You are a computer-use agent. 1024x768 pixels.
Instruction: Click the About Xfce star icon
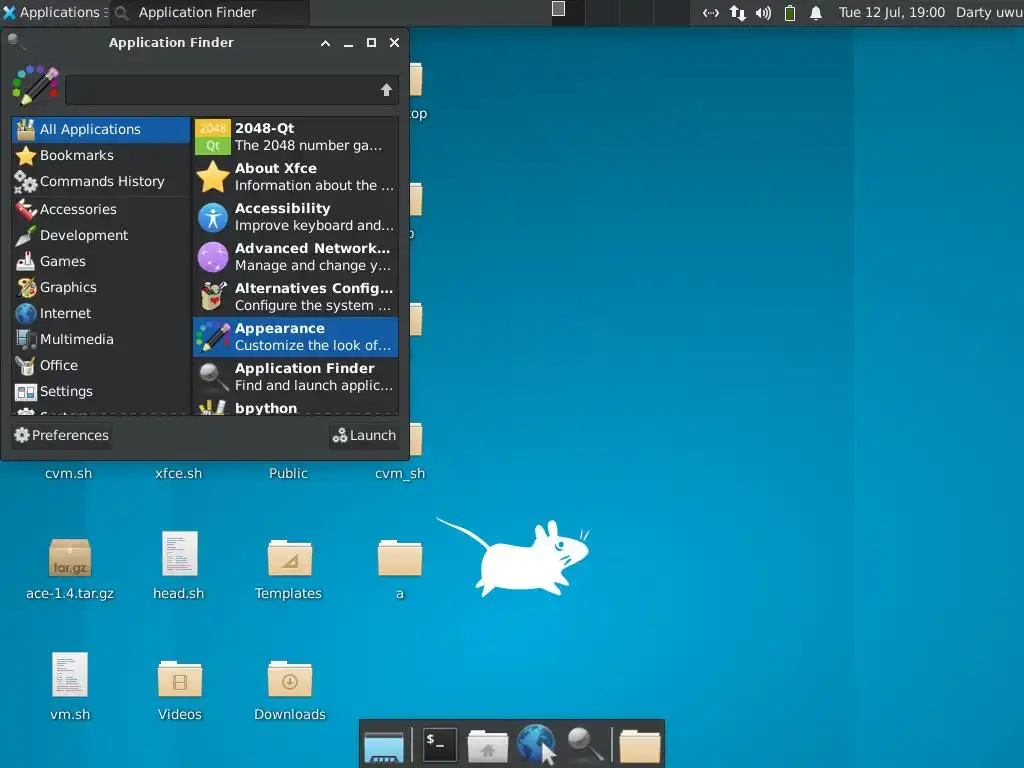(x=213, y=177)
